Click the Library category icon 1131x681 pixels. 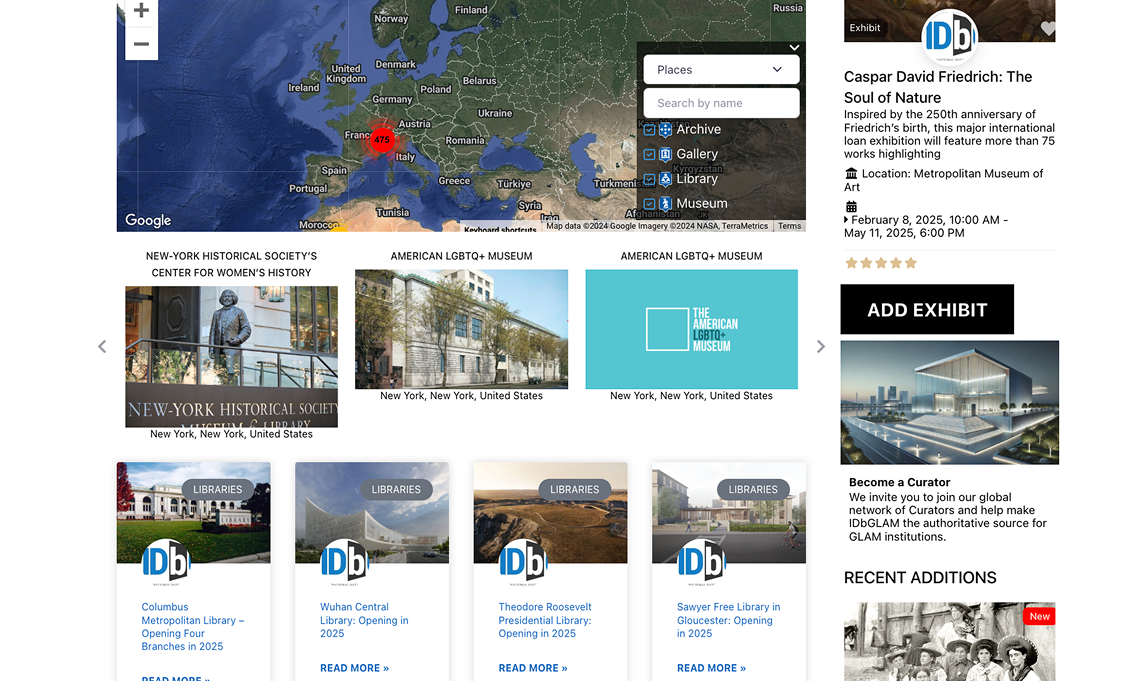tap(666, 179)
